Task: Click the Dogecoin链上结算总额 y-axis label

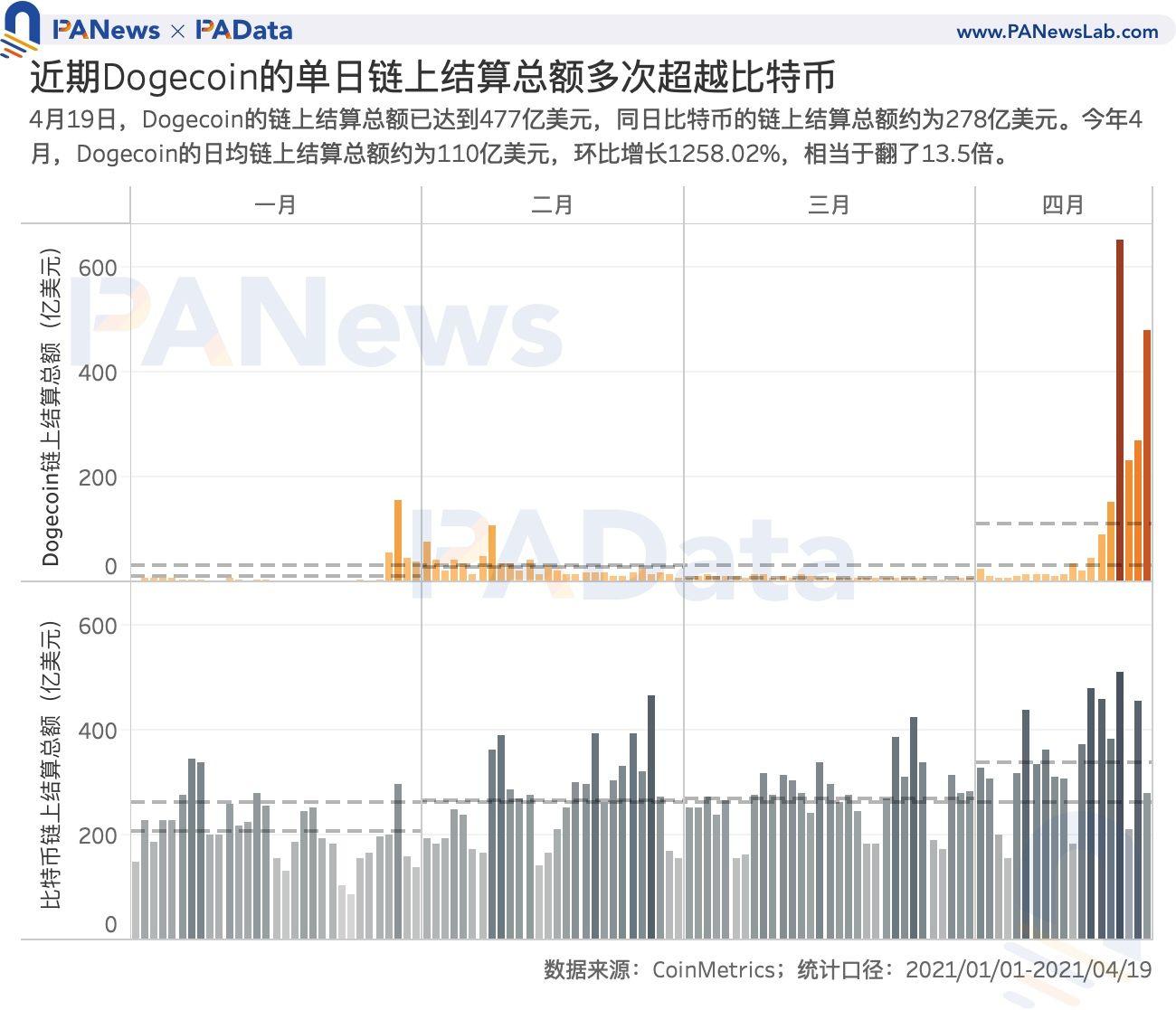Action: pos(51,407)
